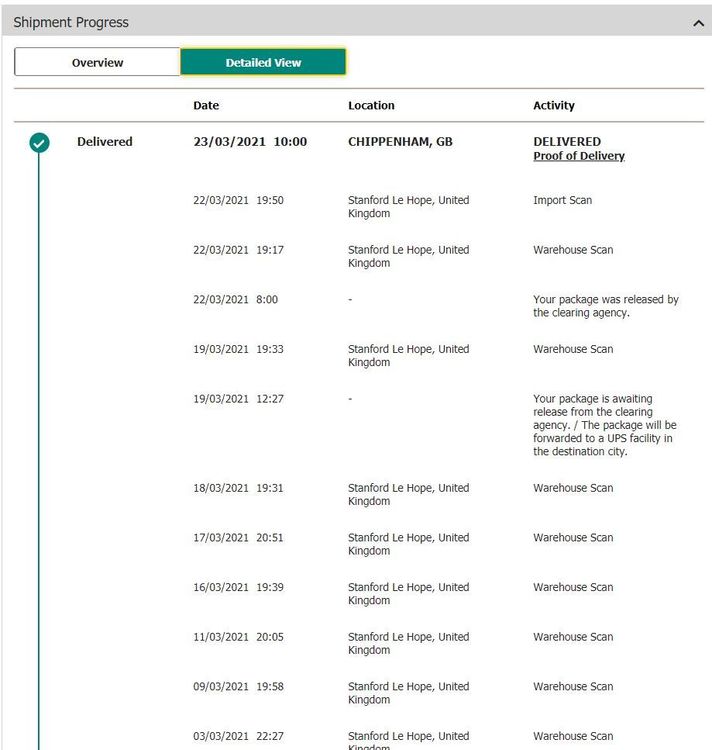The image size is (712, 750).
Task: Select the 11/03/2021 20:05 date entry
Action: click(238, 637)
